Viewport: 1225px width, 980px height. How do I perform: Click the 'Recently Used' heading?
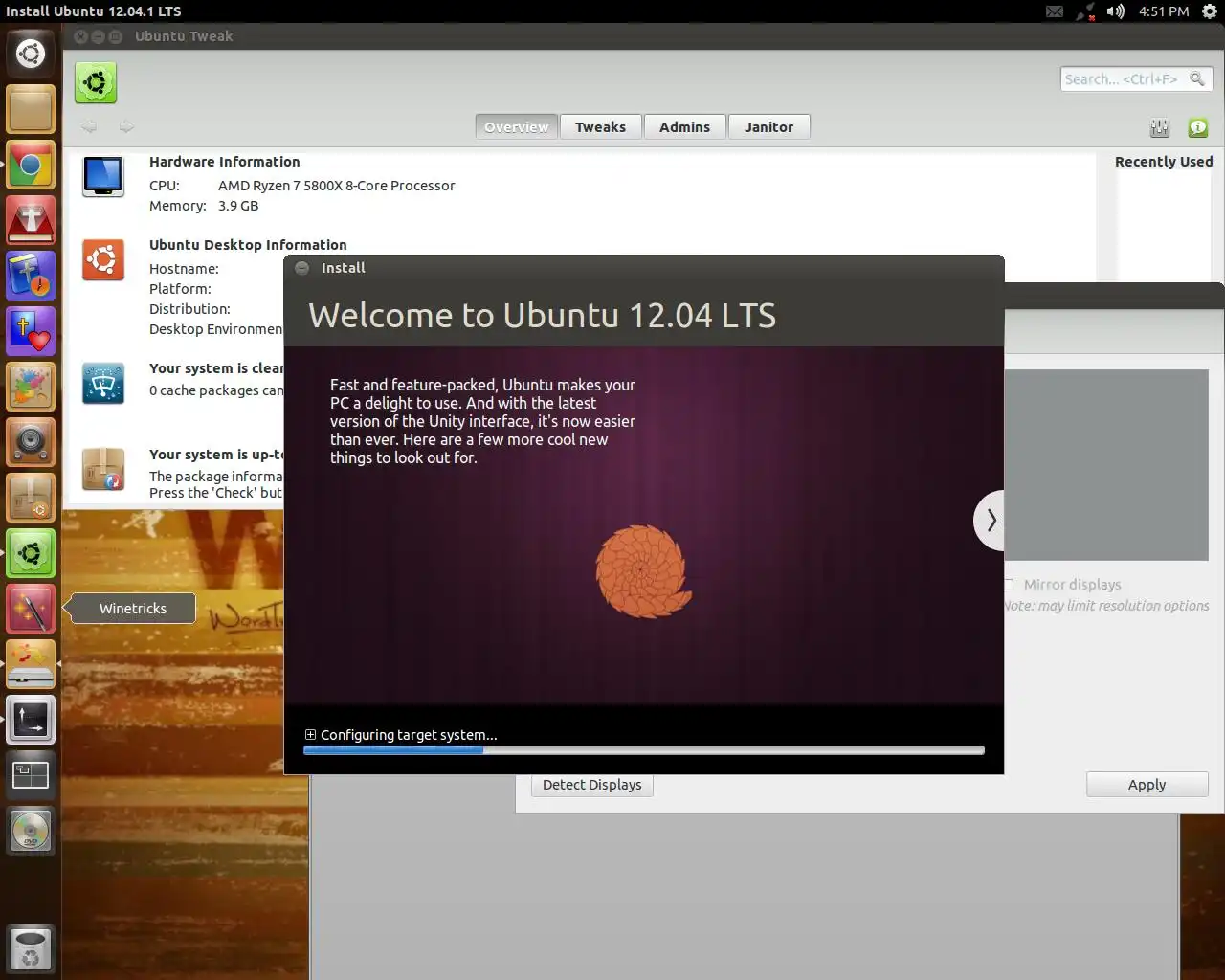click(1164, 162)
